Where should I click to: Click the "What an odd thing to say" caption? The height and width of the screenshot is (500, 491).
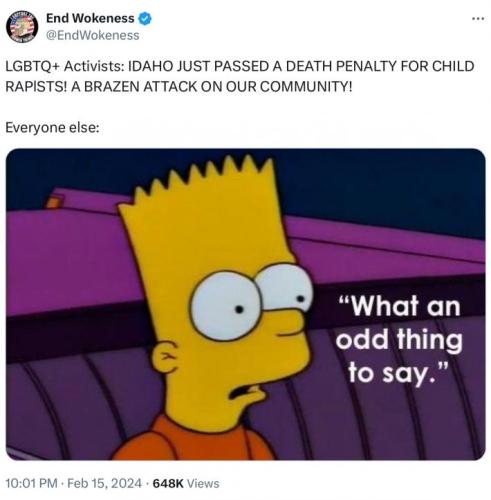click(399, 339)
